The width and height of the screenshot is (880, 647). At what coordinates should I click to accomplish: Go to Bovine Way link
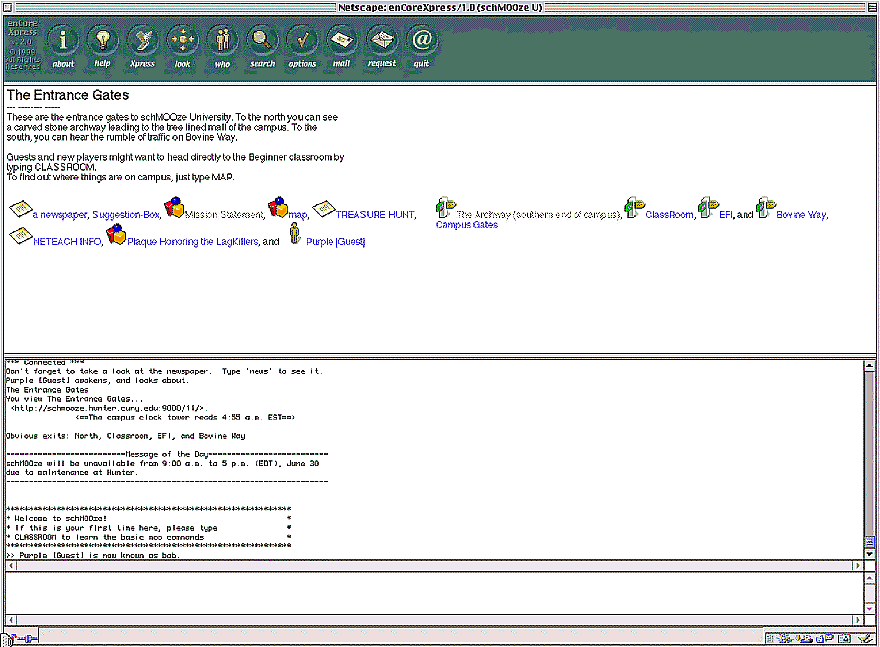click(x=801, y=215)
